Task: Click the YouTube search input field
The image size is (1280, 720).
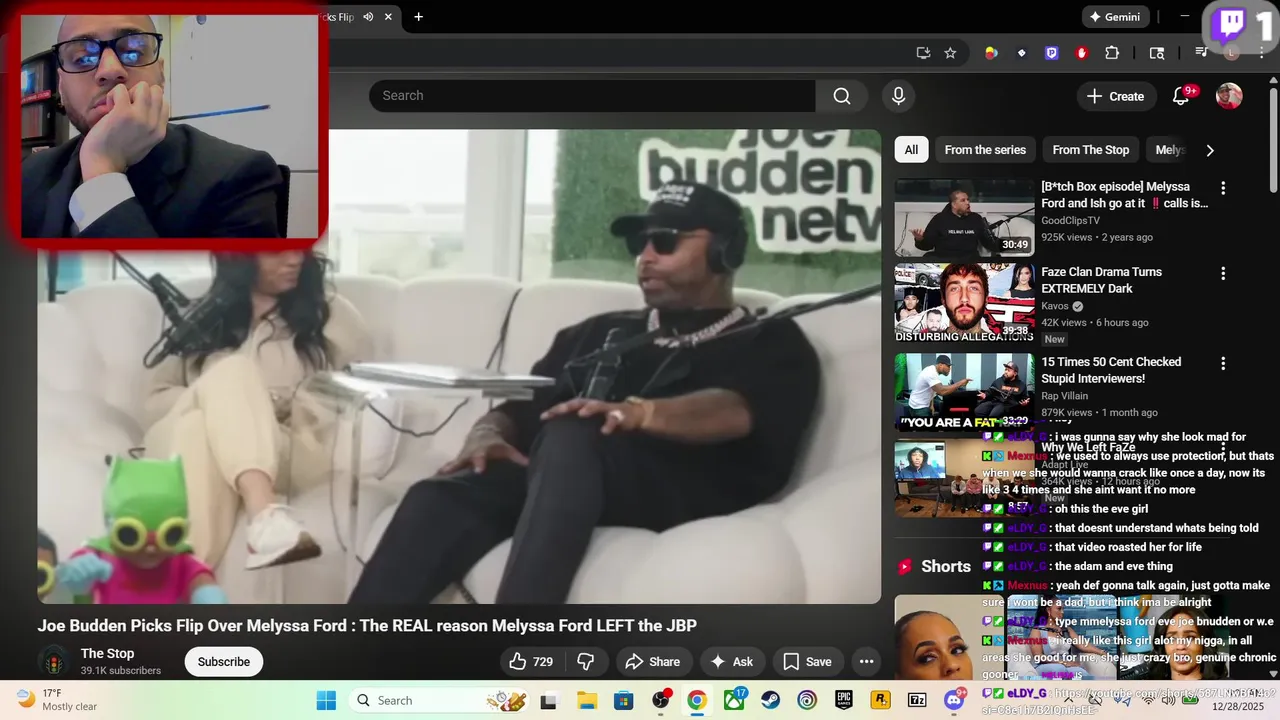Action: coord(592,96)
